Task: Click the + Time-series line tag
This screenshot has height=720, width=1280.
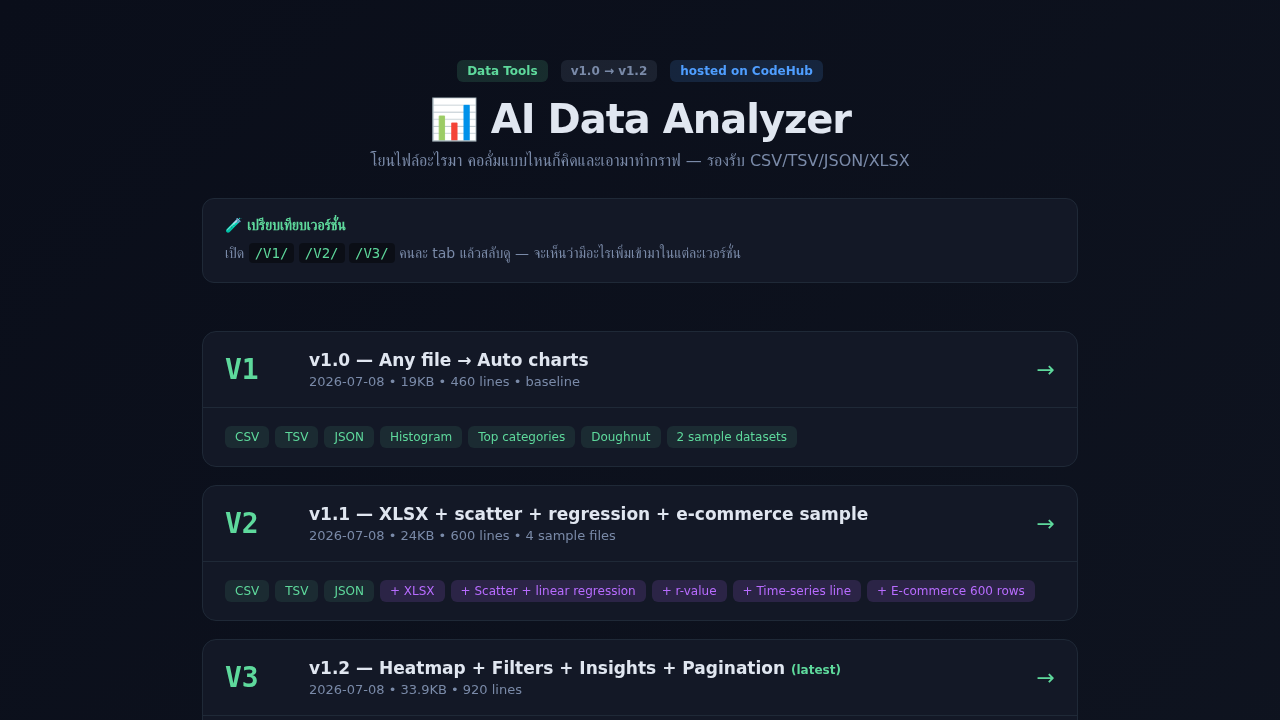Action: click(x=797, y=591)
